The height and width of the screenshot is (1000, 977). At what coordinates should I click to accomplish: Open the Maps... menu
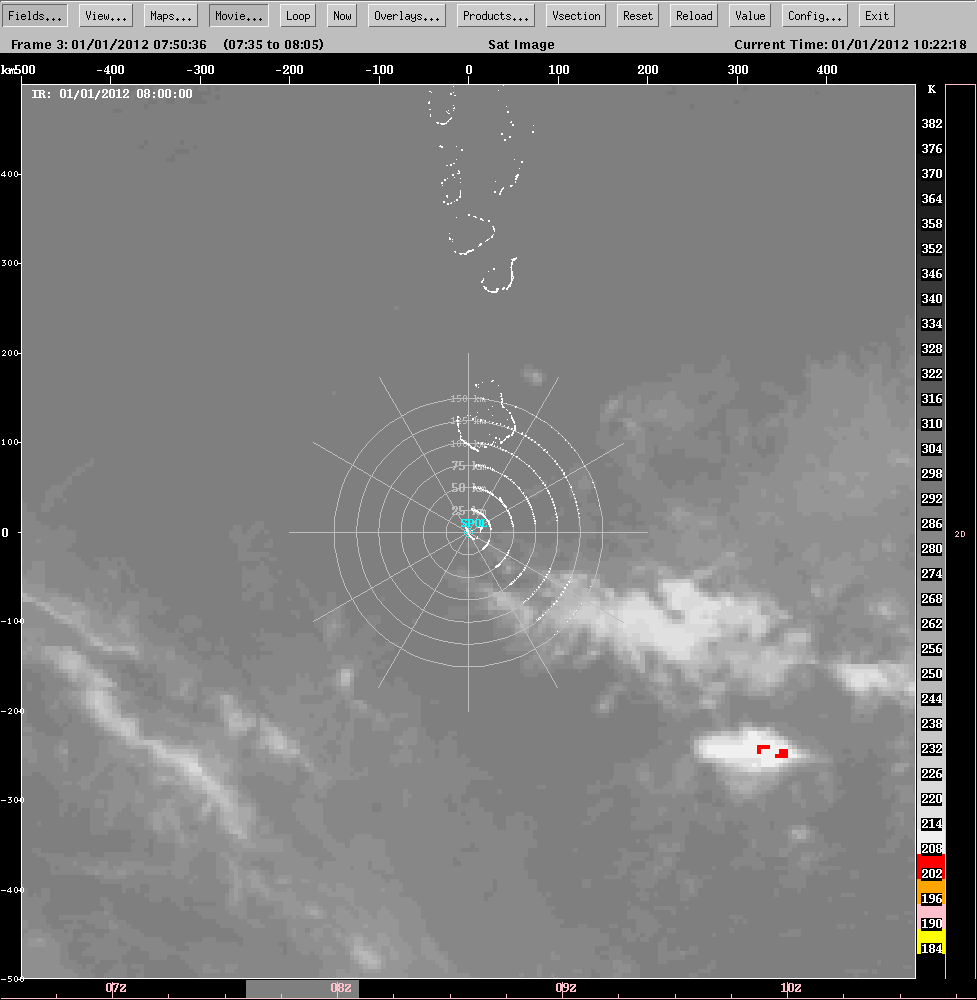[x=169, y=15]
